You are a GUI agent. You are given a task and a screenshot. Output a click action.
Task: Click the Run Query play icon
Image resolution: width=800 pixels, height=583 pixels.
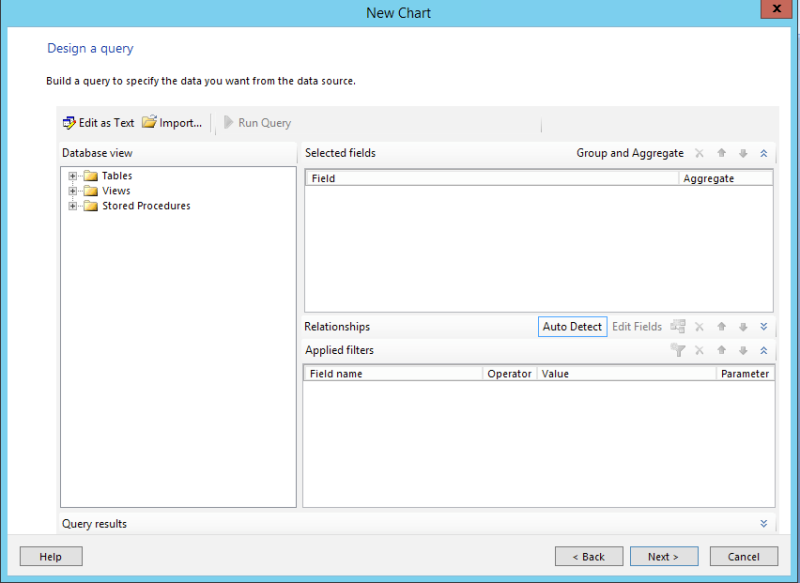click(x=230, y=122)
